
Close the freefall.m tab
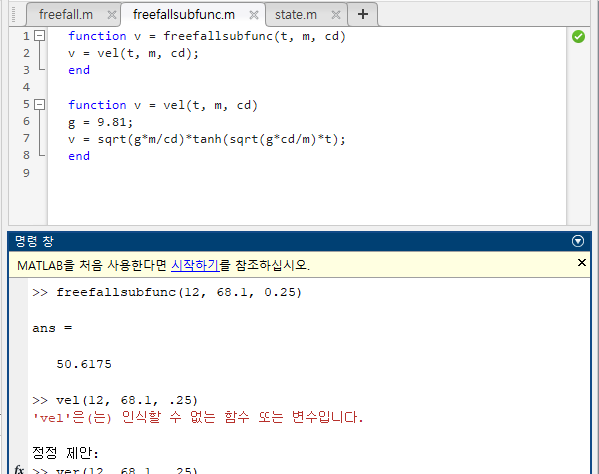pyautogui.click(x=112, y=15)
